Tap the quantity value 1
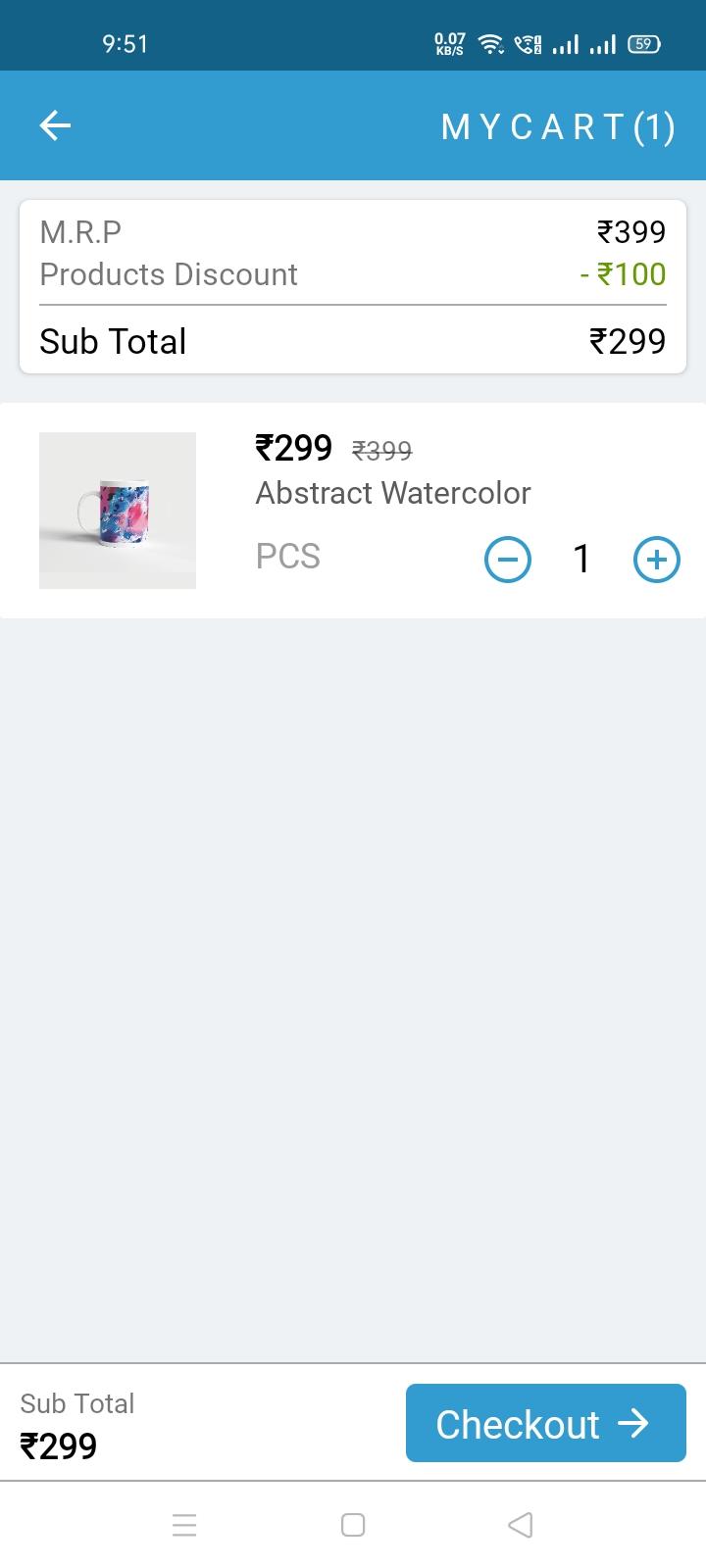 (x=581, y=559)
